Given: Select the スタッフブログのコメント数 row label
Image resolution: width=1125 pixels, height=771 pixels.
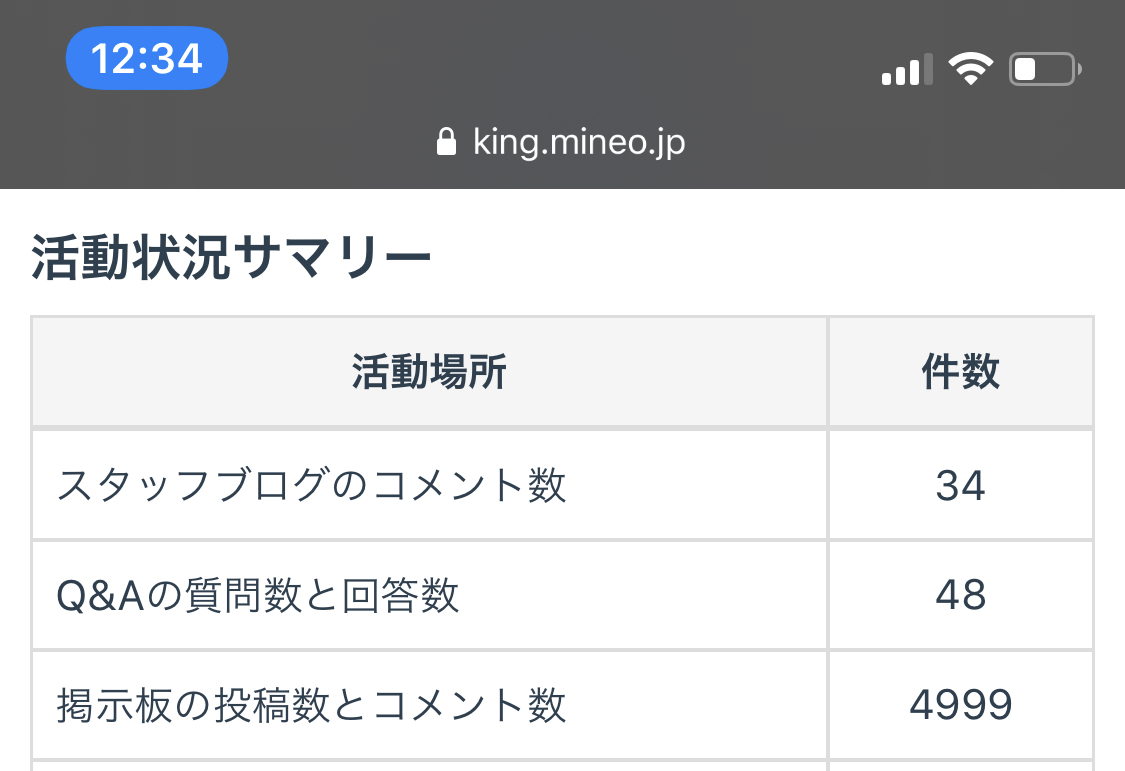Looking at the screenshot, I should click(311, 486).
